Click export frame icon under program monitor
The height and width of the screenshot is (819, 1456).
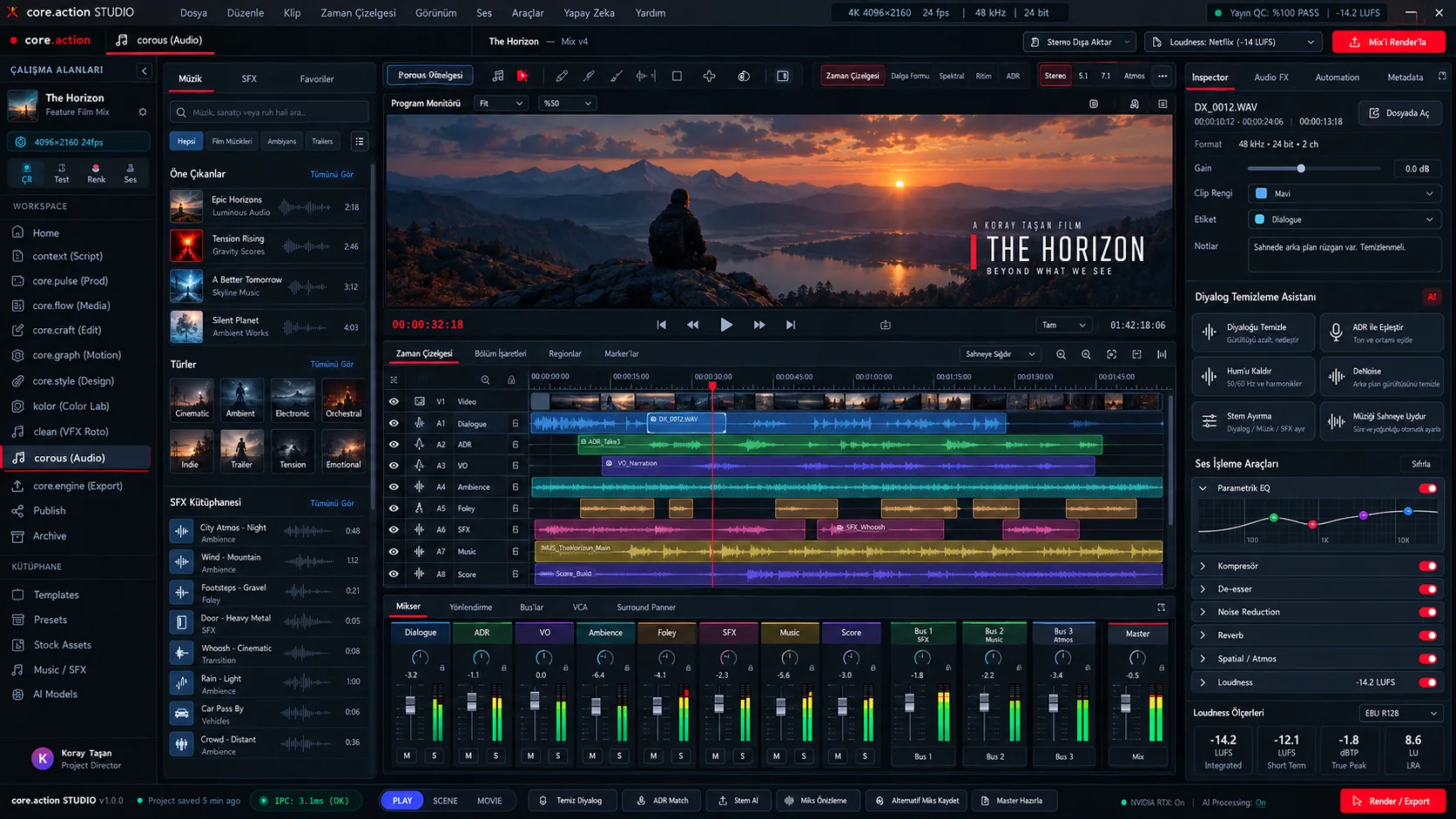click(x=886, y=325)
